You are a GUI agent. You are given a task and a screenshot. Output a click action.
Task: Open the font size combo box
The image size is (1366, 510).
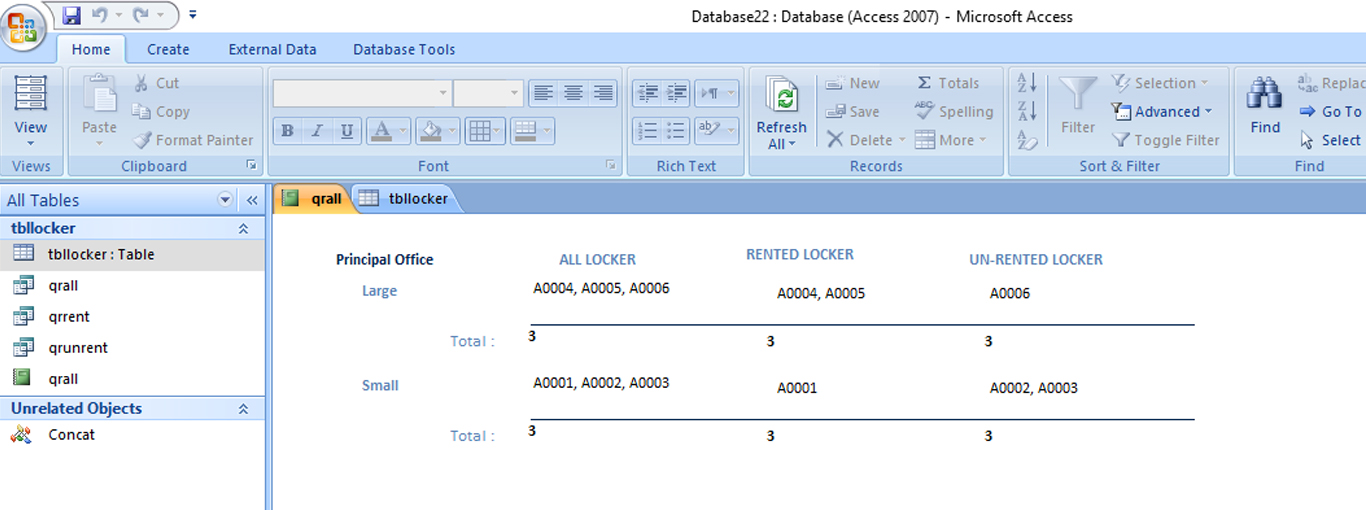pos(488,93)
